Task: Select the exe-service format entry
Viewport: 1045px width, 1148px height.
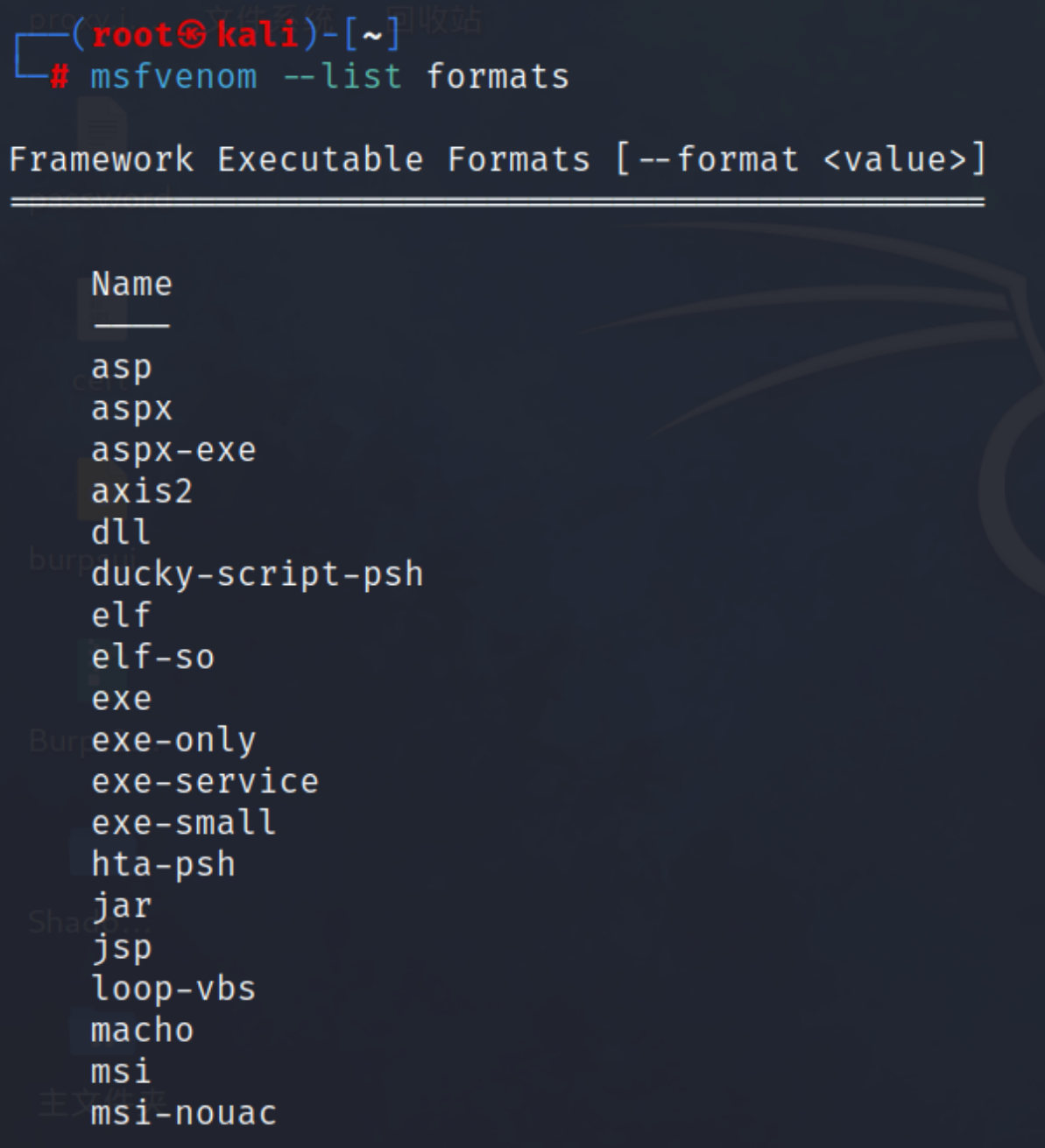Action: (x=205, y=781)
